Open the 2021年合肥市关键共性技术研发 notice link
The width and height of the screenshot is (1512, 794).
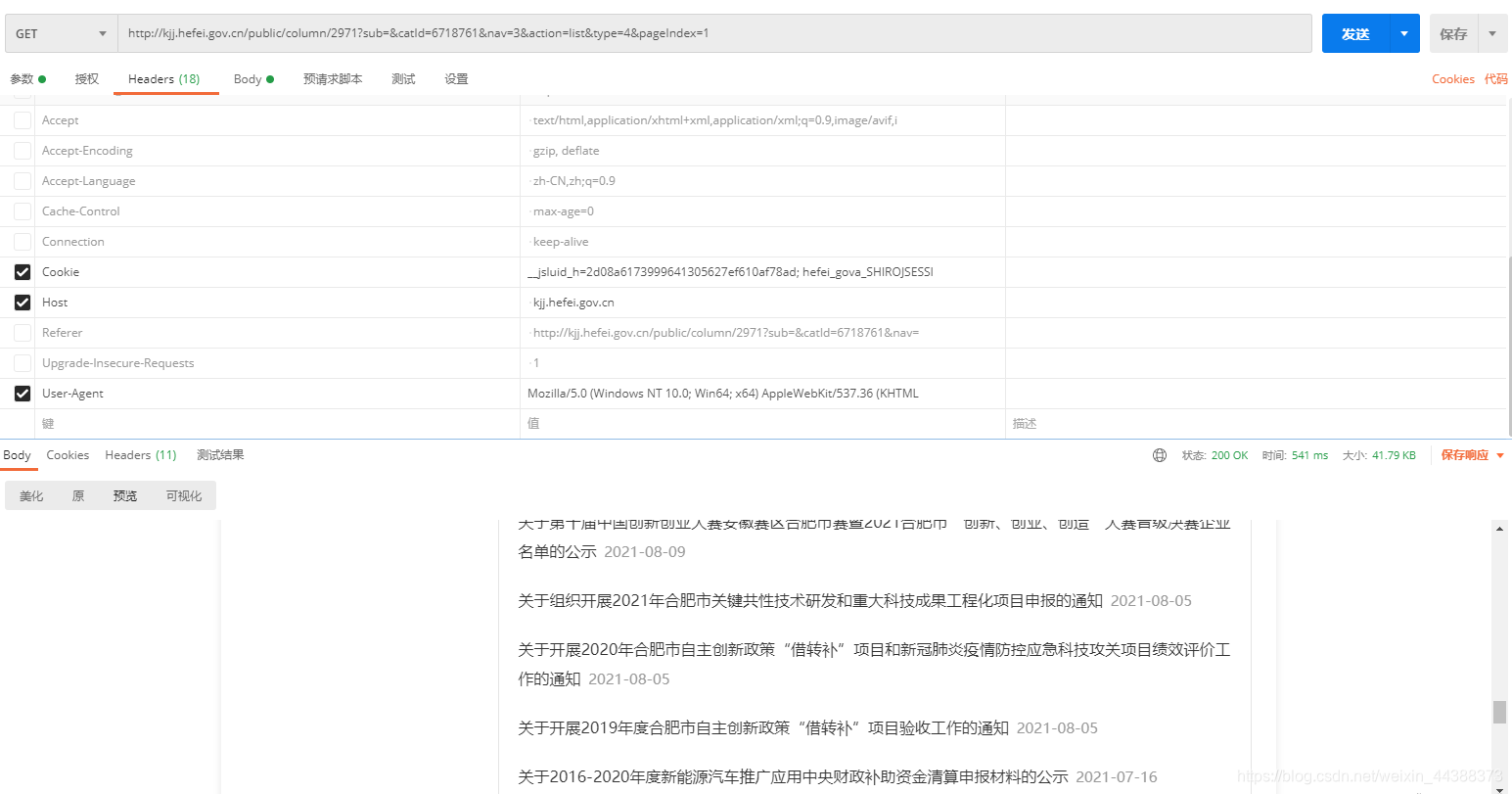[810, 601]
